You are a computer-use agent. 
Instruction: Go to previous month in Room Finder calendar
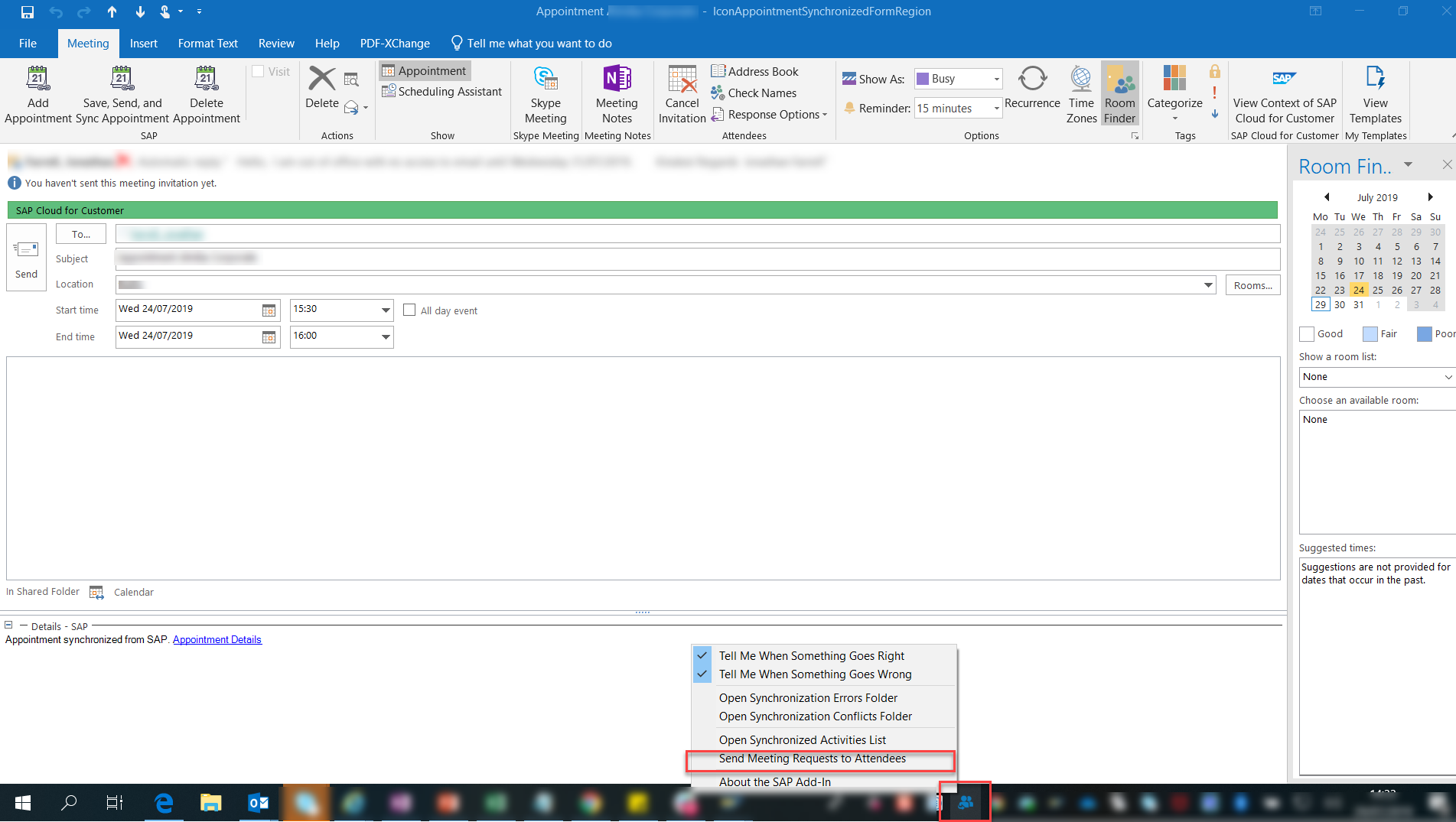(x=1327, y=197)
